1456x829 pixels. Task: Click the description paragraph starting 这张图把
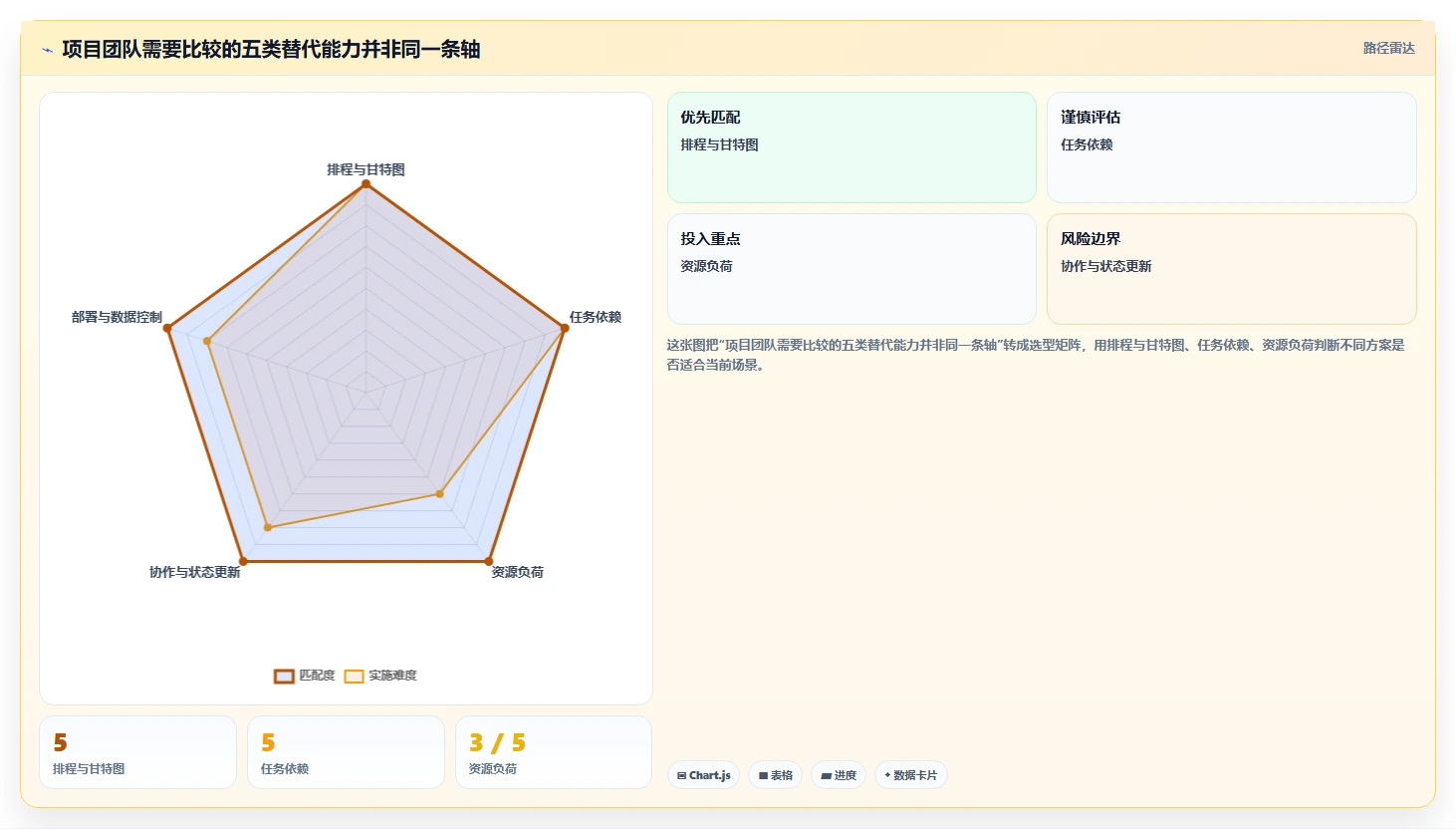point(1036,355)
